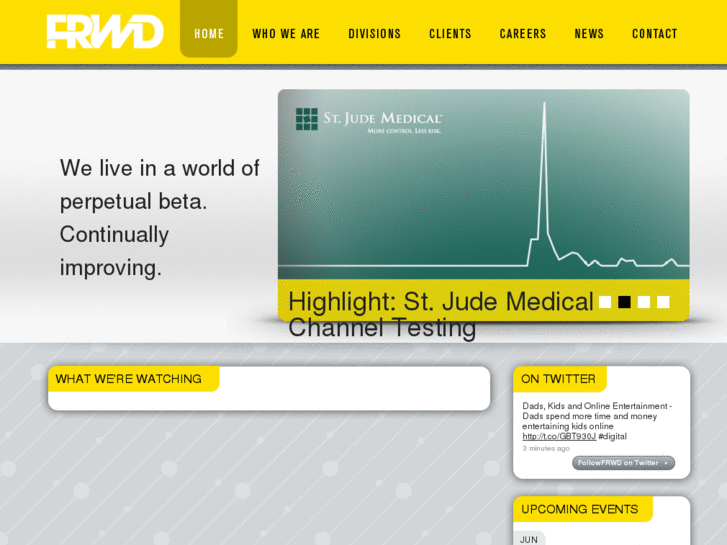
Task: Click the JUN event date label
Action: tap(529, 539)
